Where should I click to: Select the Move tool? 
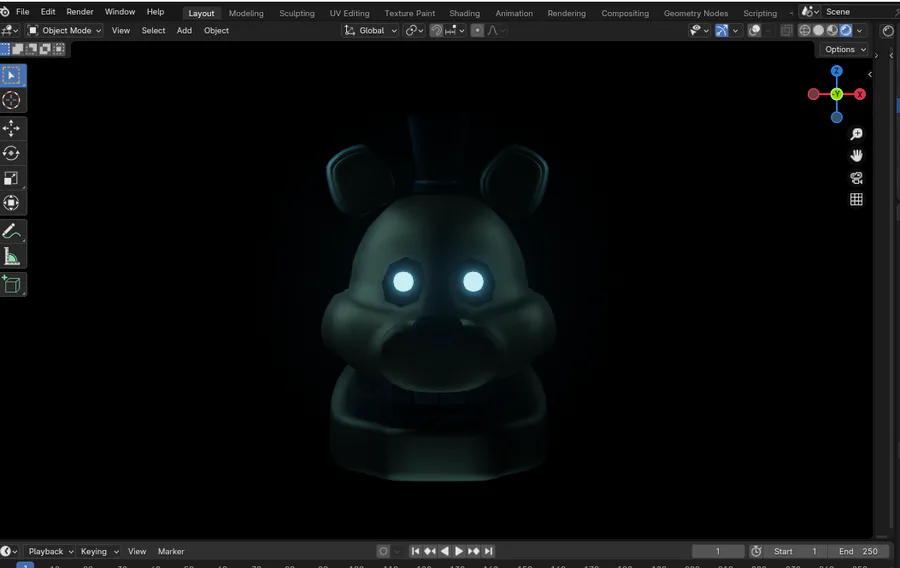11,128
